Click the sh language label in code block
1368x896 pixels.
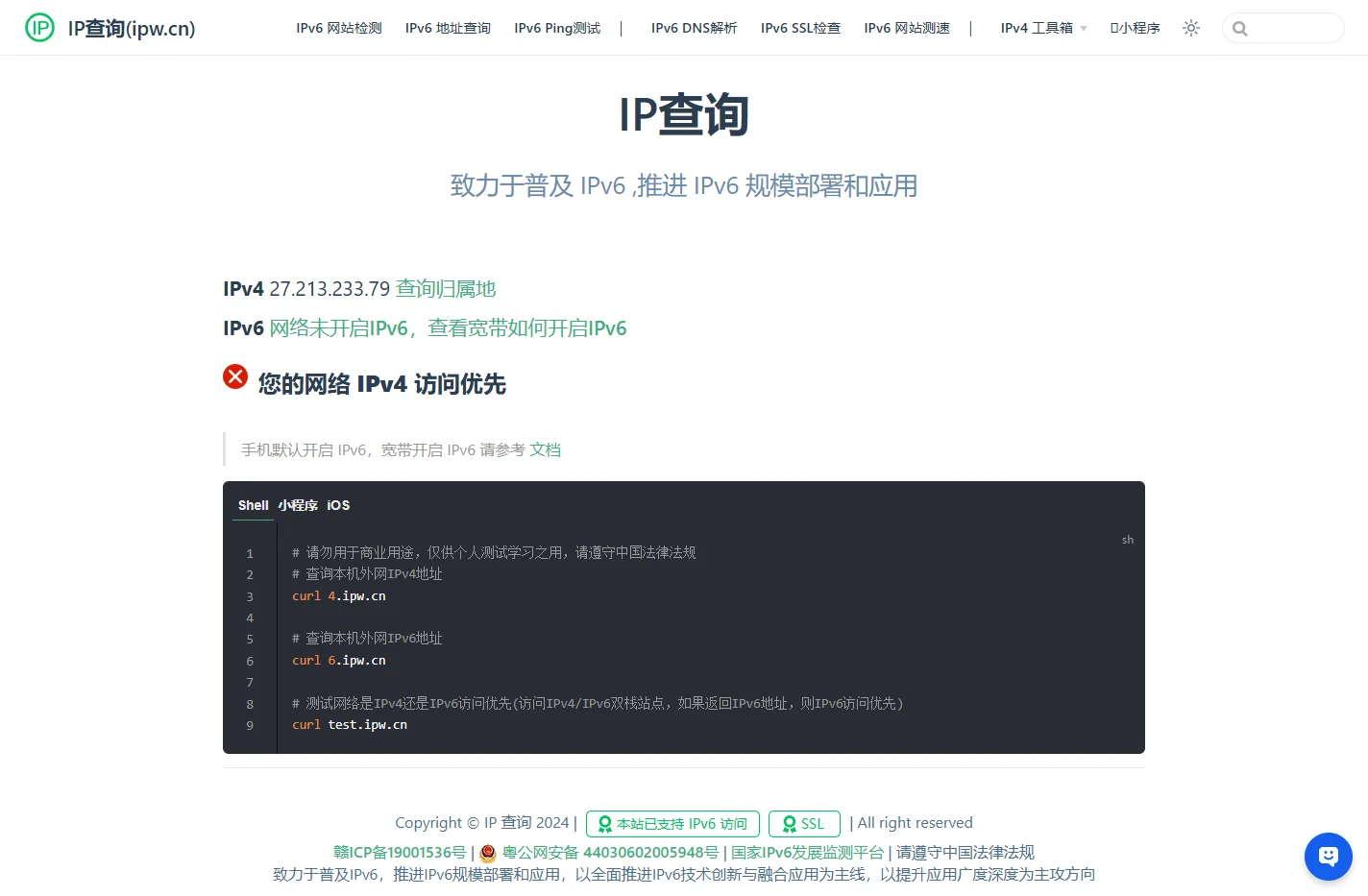1128,540
